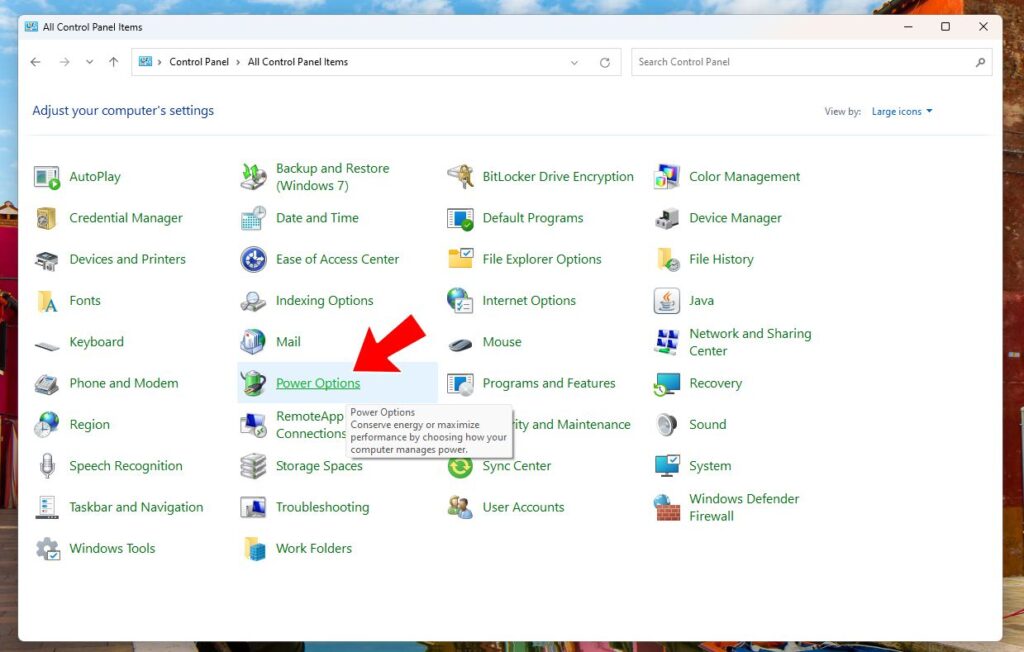This screenshot has height=652, width=1024.
Task: Open the recent locations dropdown arrow
Action: [x=89, y=62]
